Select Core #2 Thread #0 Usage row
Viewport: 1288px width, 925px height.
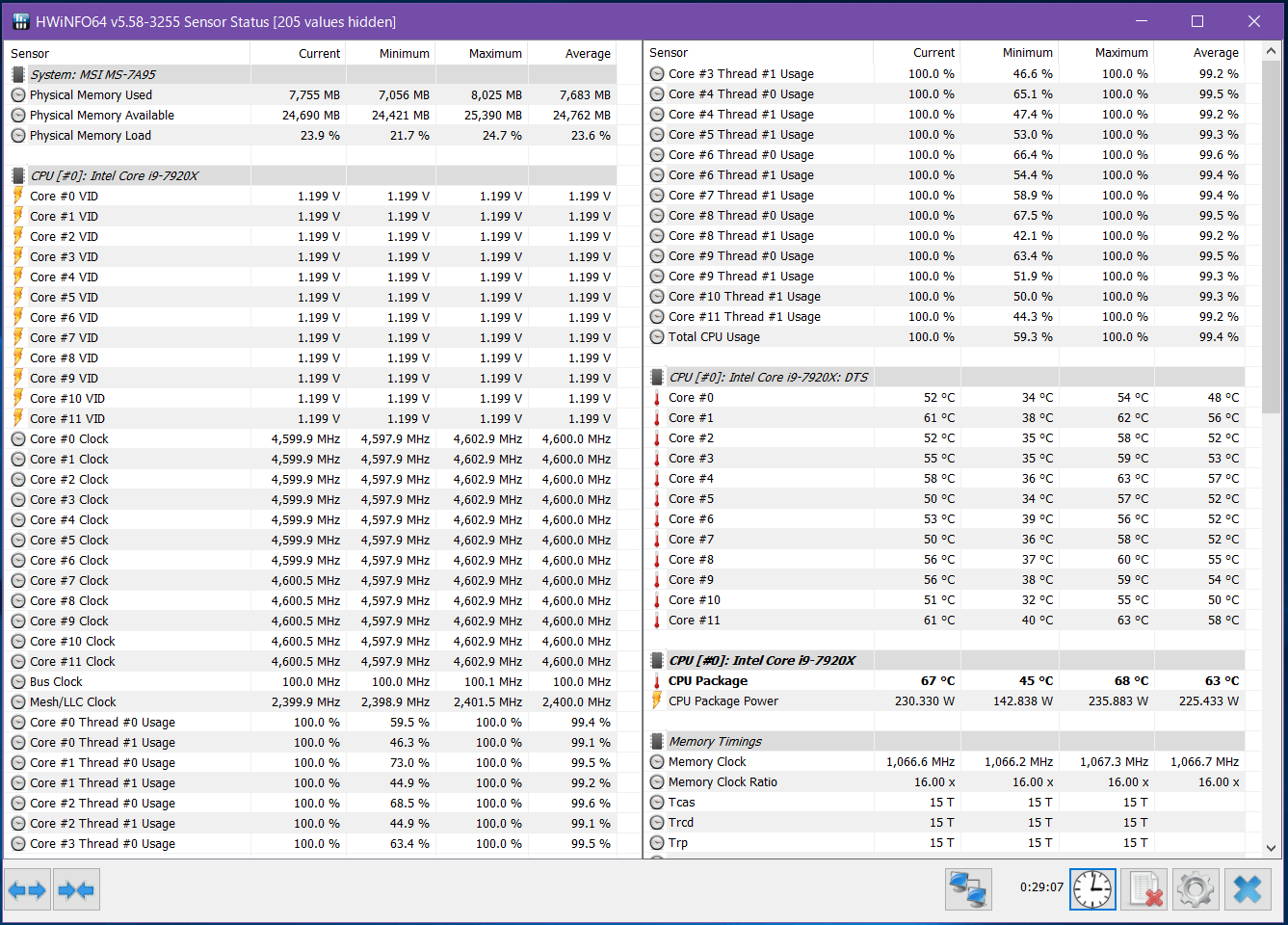[310, 803]
